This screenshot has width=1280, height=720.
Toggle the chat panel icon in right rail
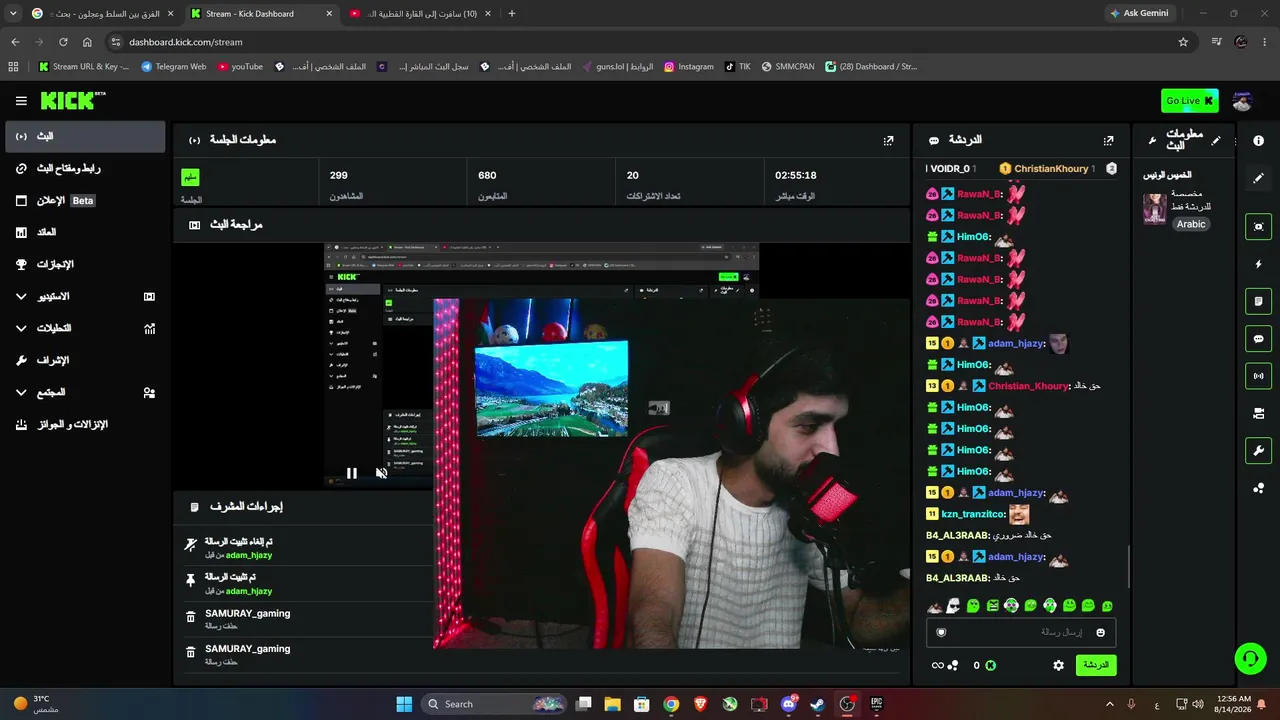coord(1259,339)
